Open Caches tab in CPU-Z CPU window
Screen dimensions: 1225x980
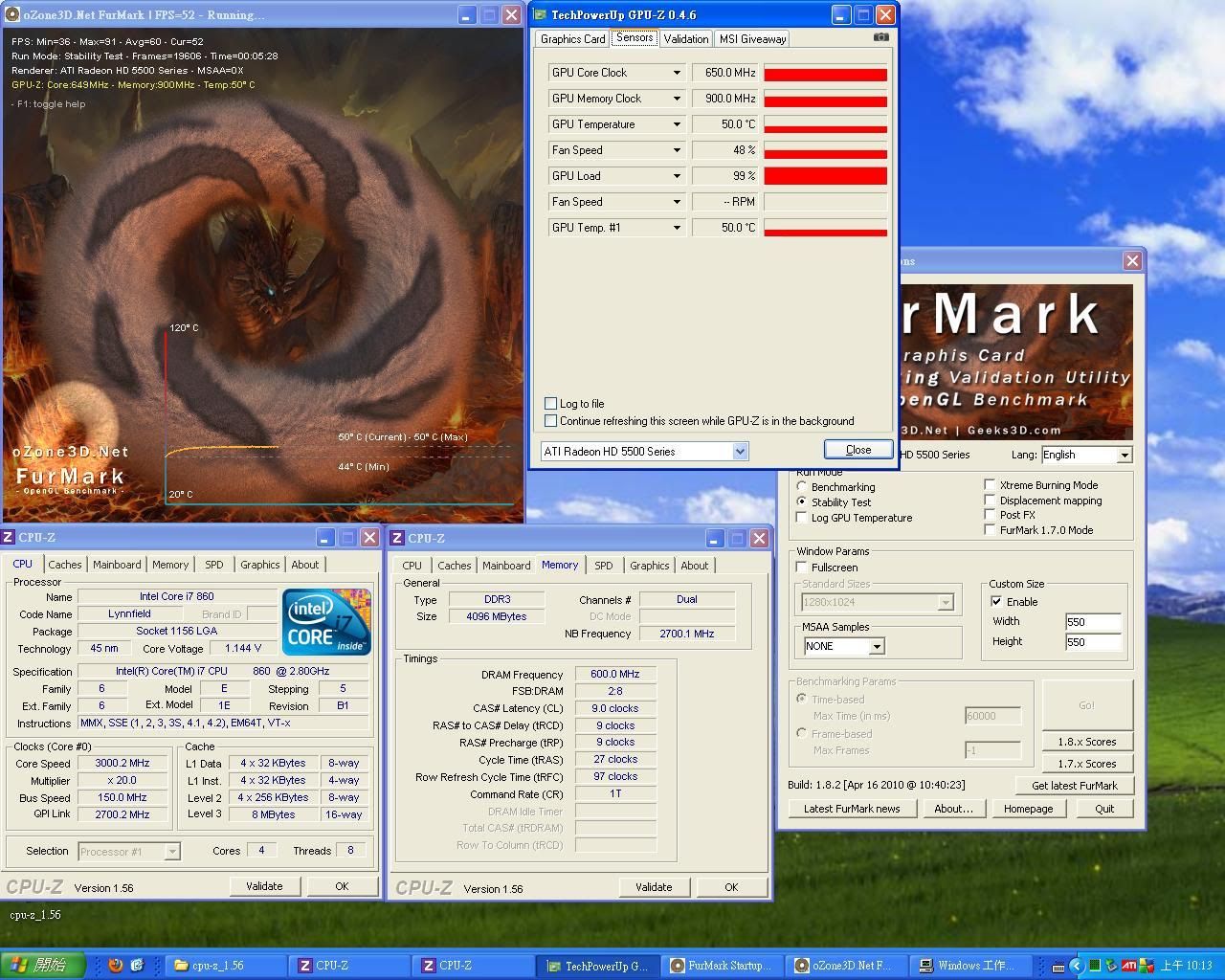(x=65, y=565)
